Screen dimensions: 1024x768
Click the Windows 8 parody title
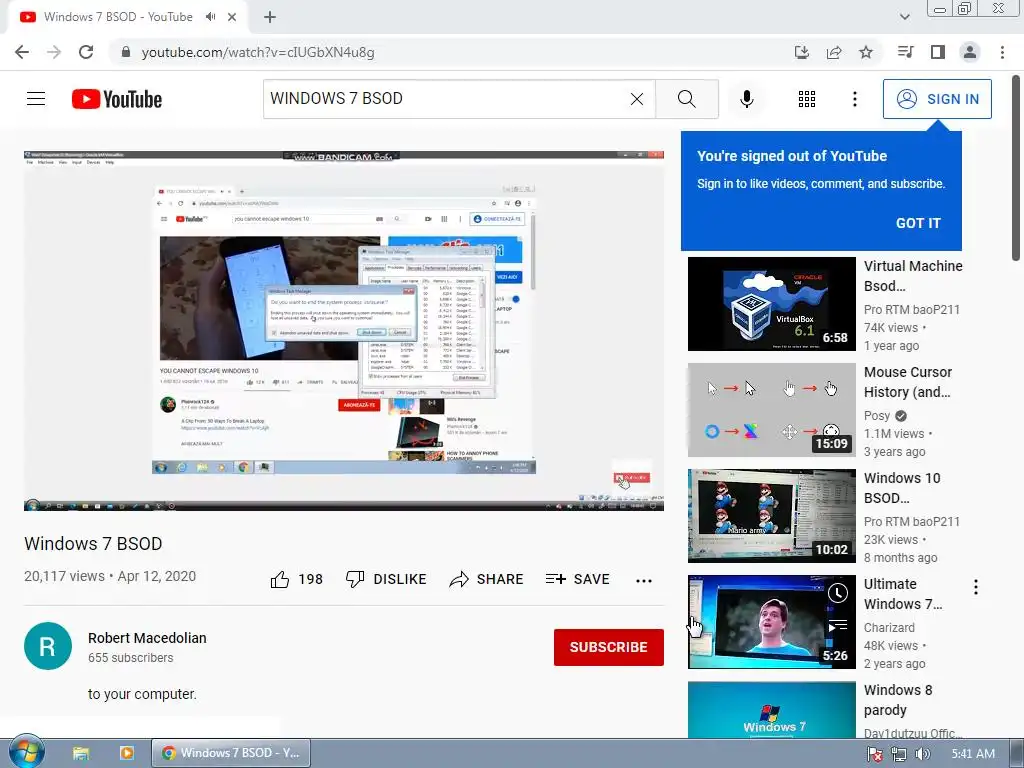898,700
